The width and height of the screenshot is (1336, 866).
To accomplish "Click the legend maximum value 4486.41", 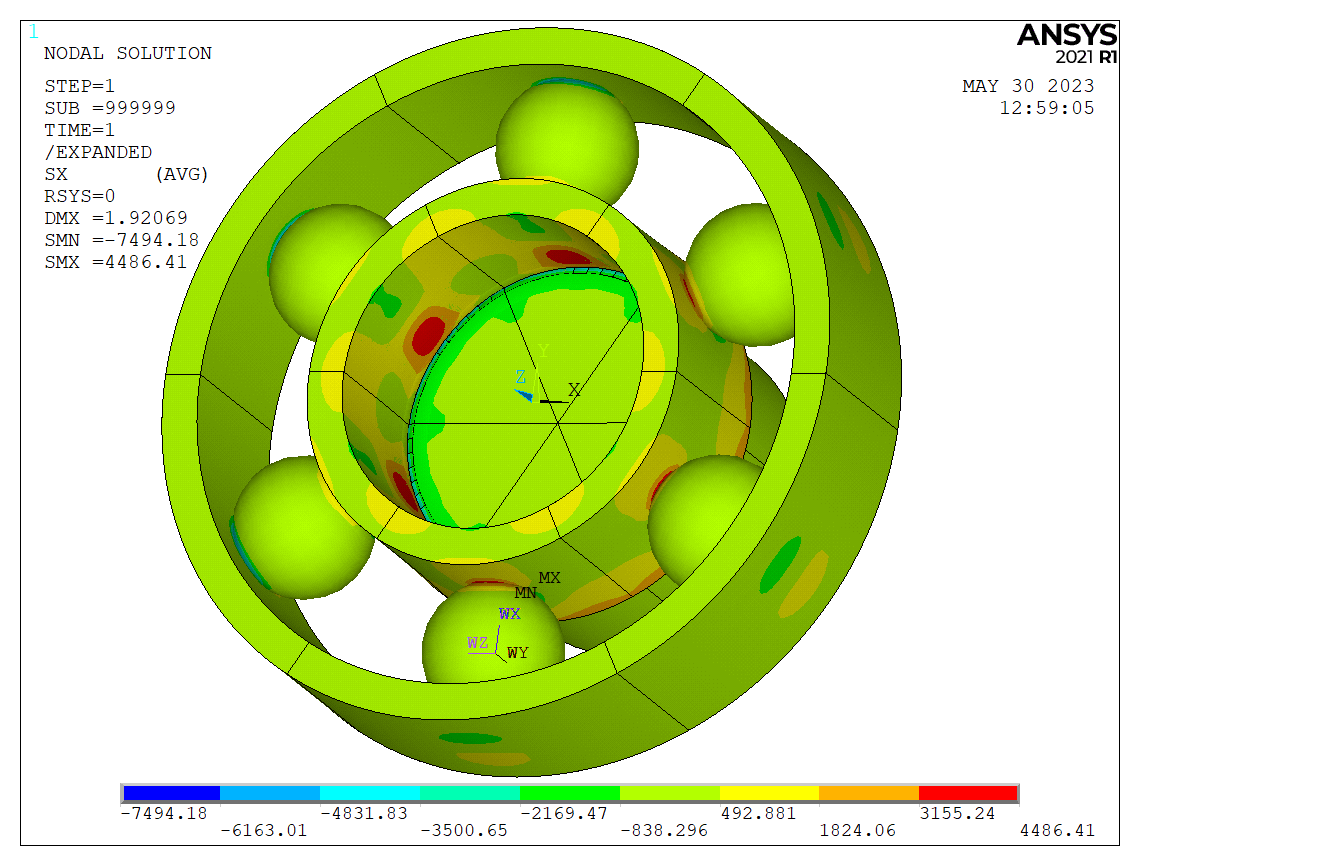I will pos(1057,830).
